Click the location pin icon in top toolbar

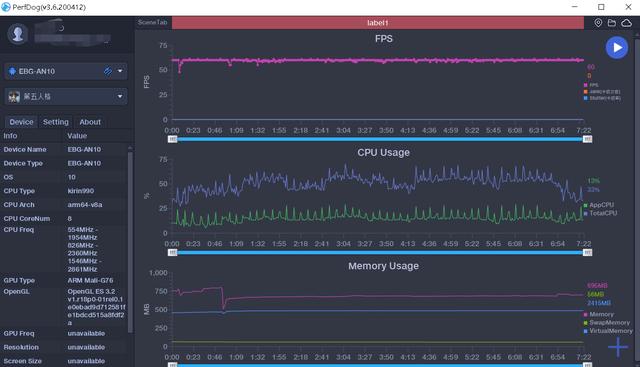click(598, 23)
